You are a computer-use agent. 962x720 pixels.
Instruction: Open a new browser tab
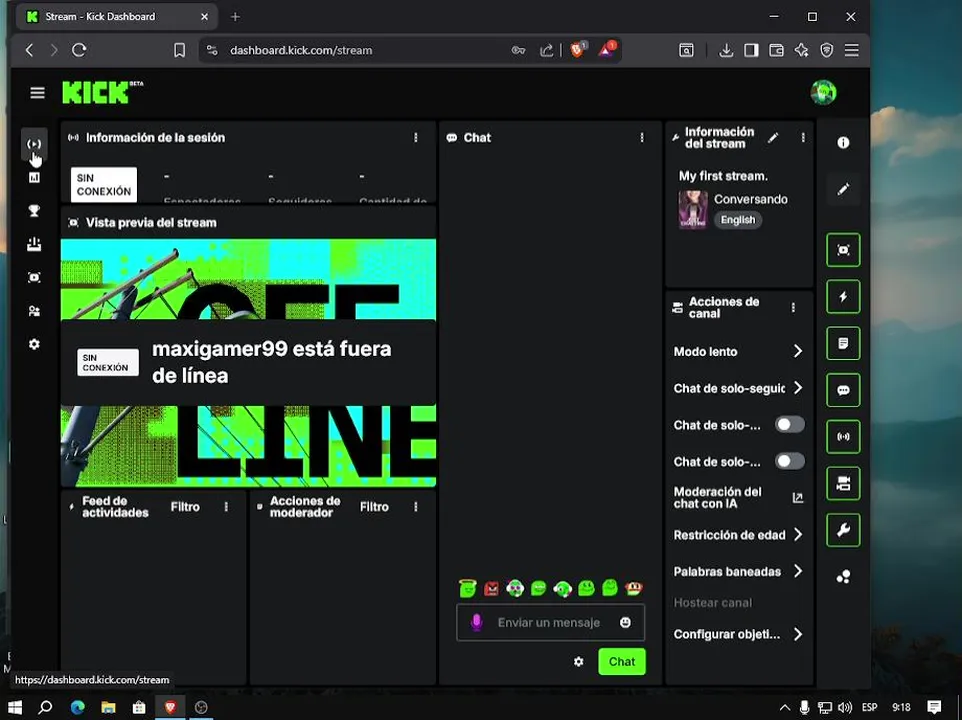[x=235, y=17]
